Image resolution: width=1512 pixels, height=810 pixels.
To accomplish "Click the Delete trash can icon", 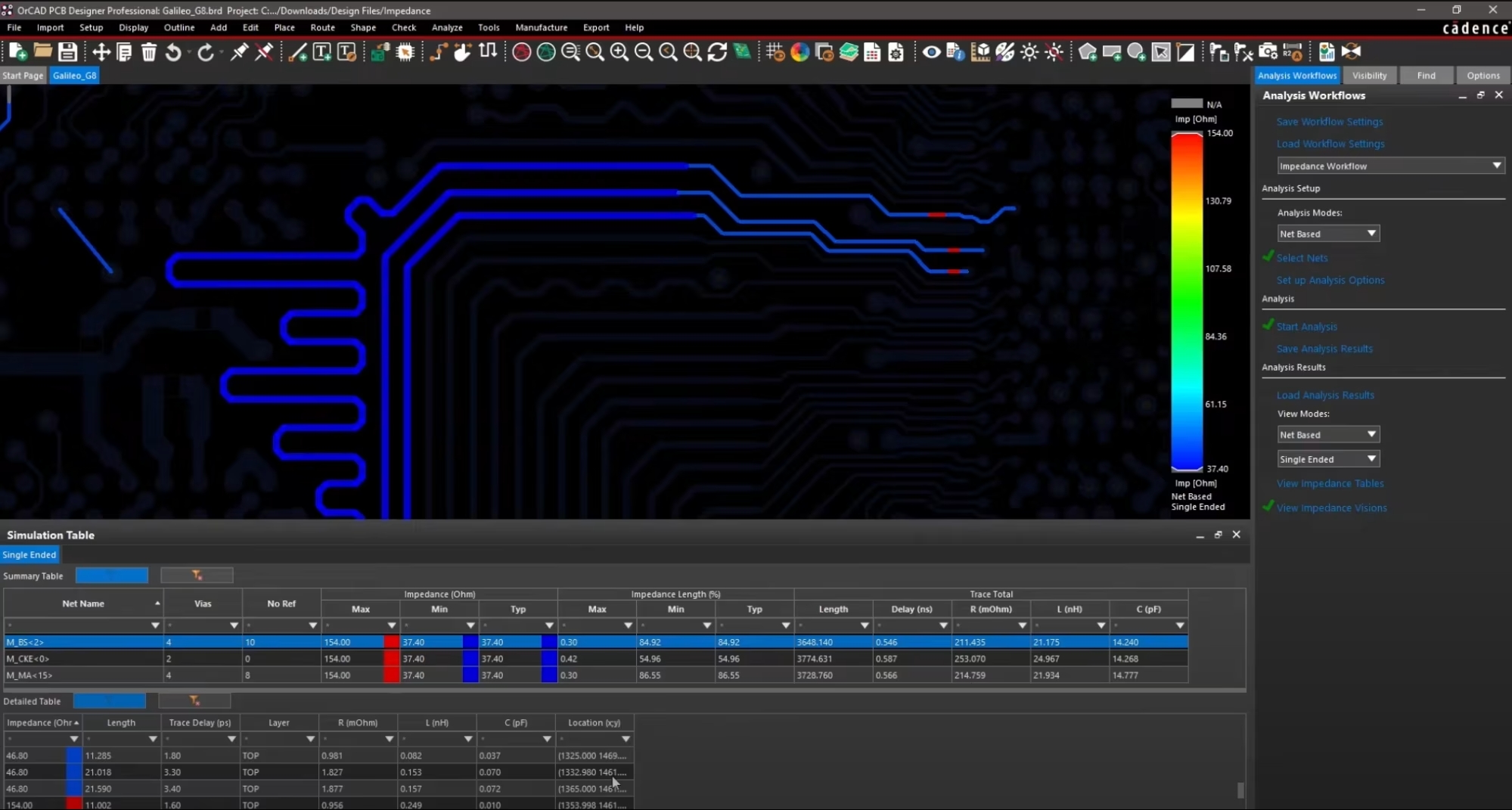I will coord(149,51).
